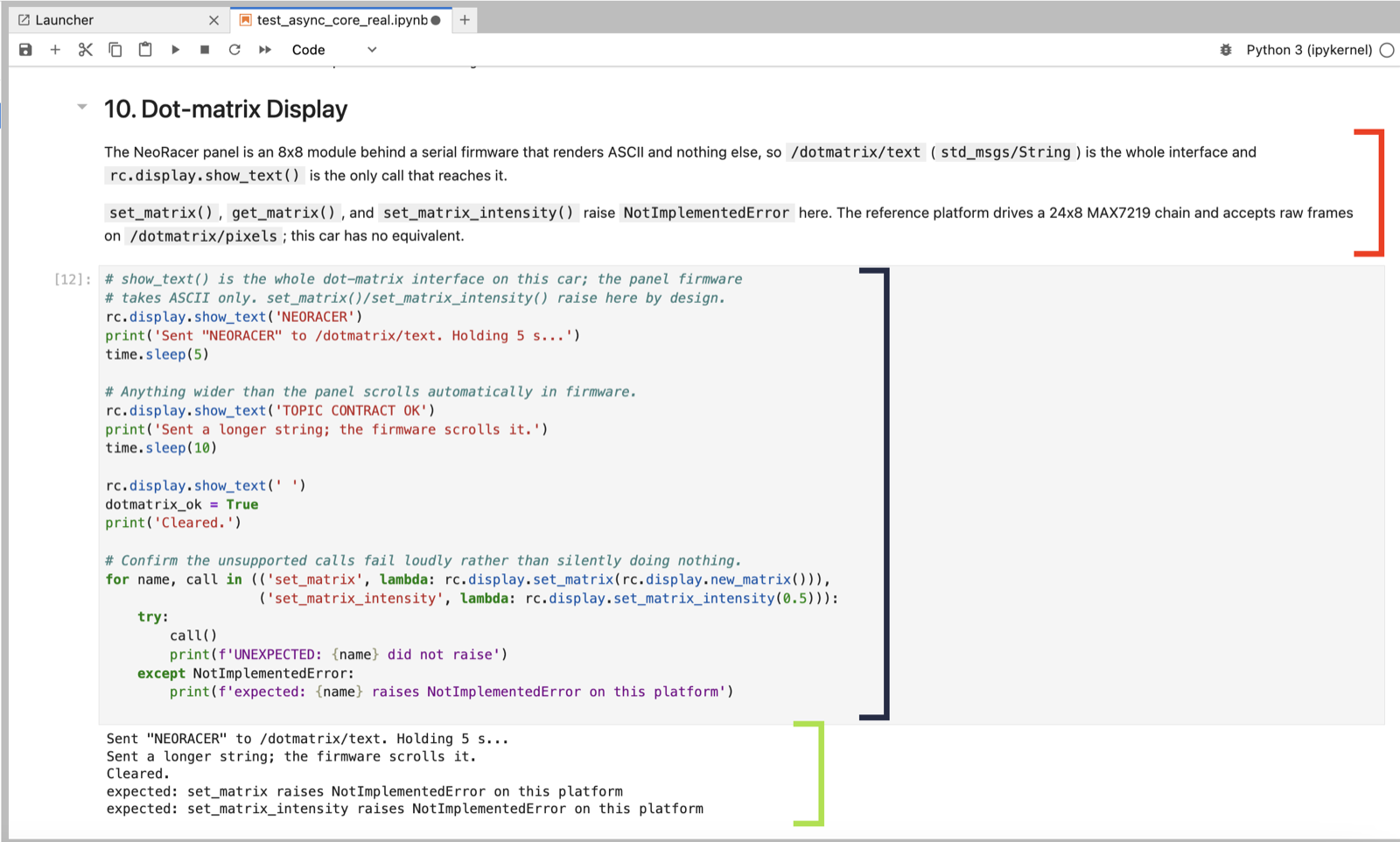This screenshot has height=842, width=1400.
Task: Click the 'except NotImplementedError:' line
Action: (x=246, y=673)
